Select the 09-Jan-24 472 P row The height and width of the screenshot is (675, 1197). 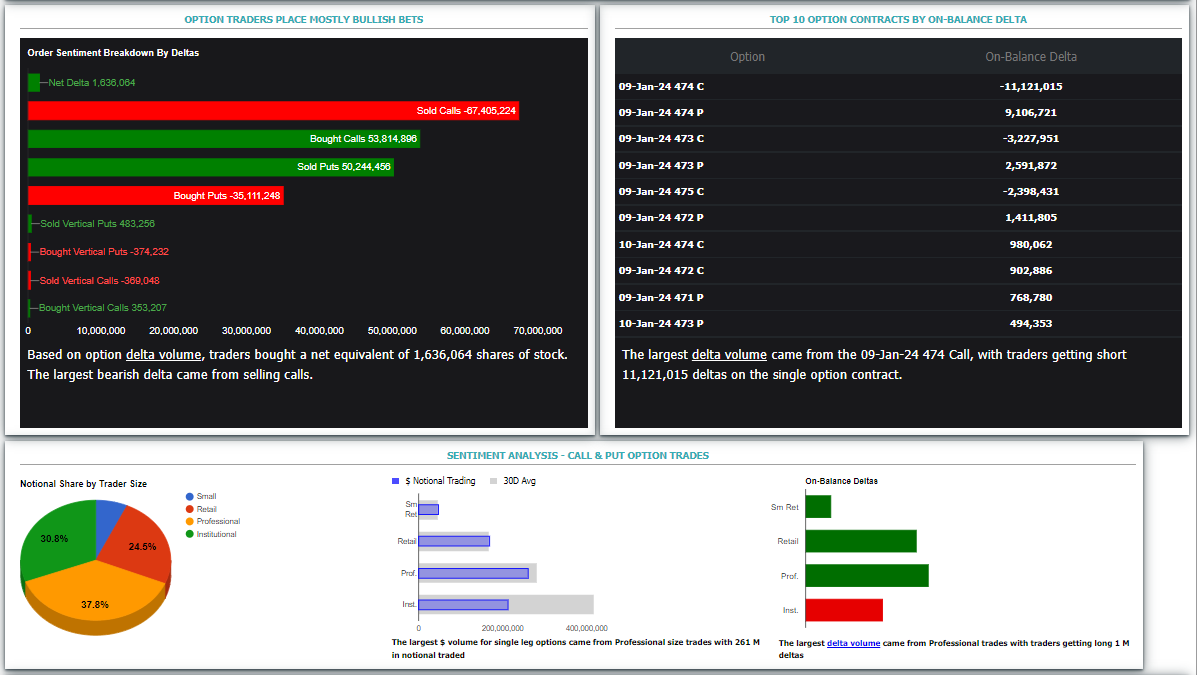coord(898,218)
